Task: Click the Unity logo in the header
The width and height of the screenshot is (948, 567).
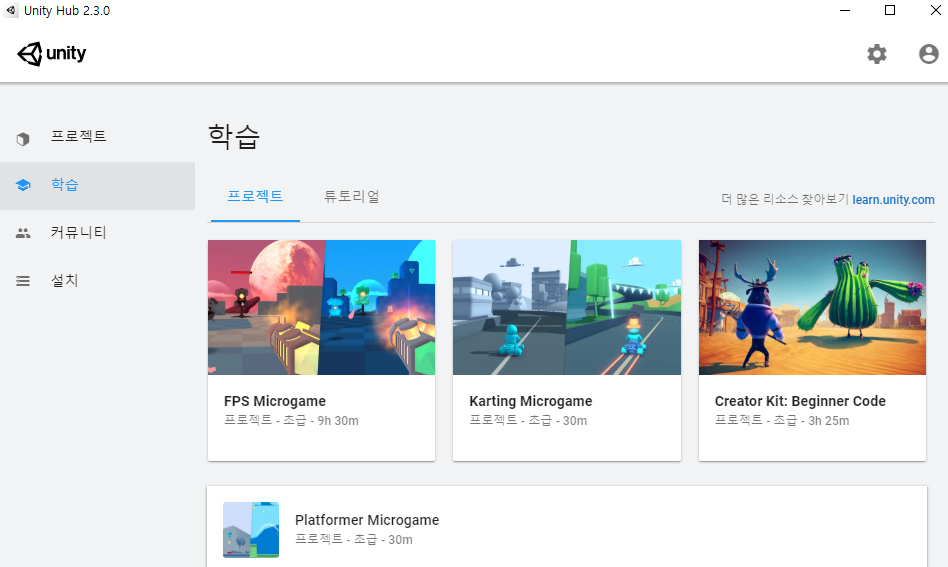Action: 51,54
